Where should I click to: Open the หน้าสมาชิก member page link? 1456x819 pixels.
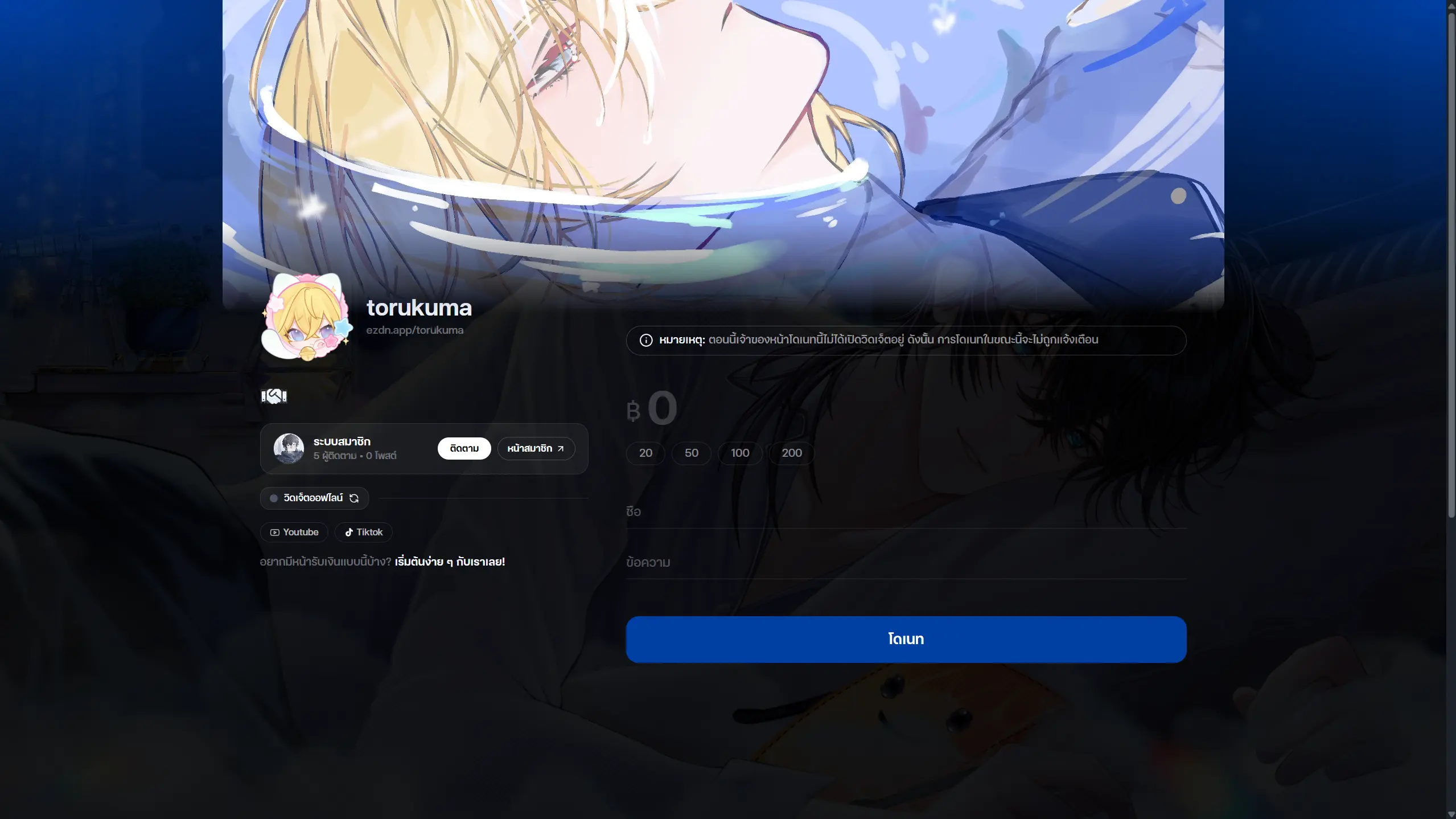point(536,448)
